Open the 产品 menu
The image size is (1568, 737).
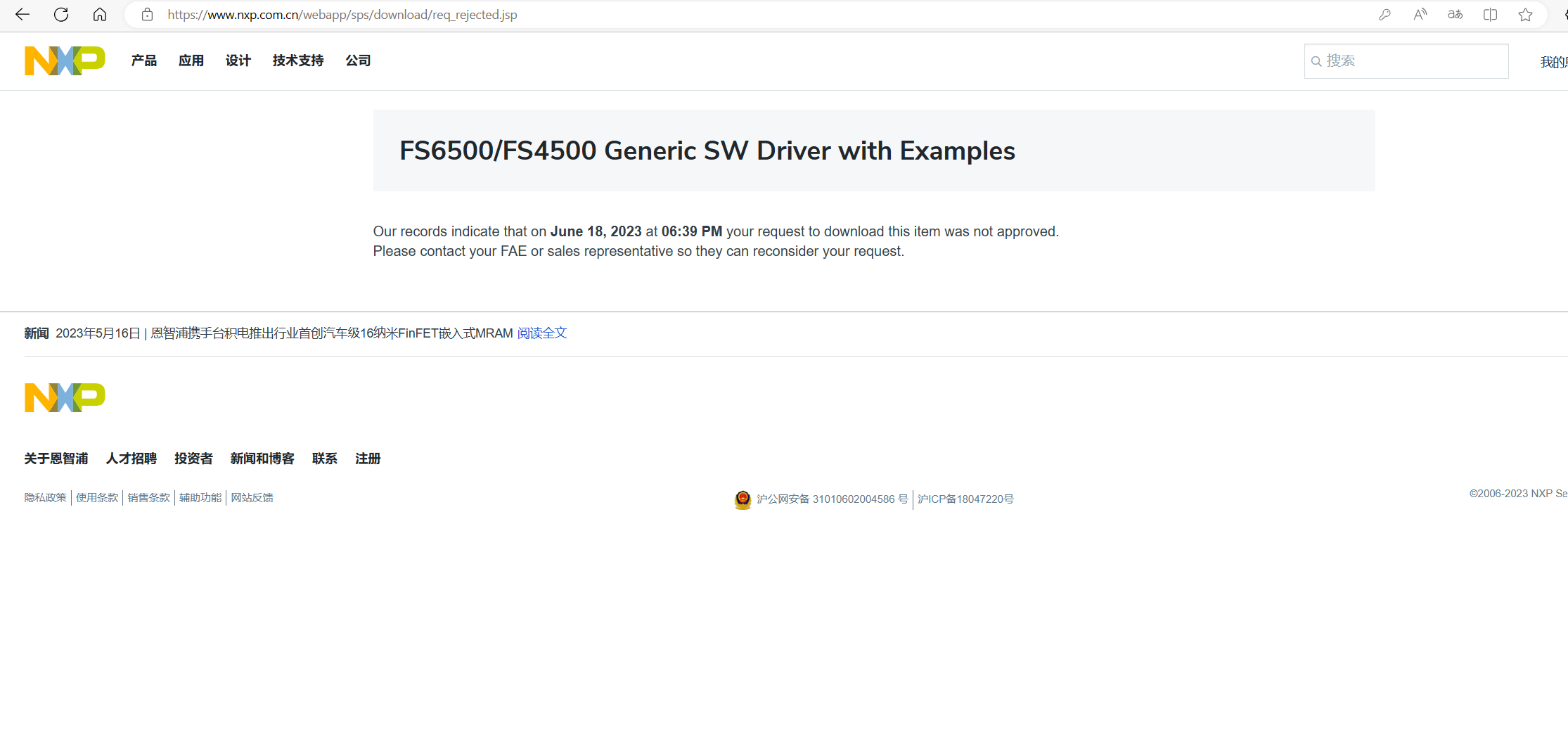[x=143, y=60]
